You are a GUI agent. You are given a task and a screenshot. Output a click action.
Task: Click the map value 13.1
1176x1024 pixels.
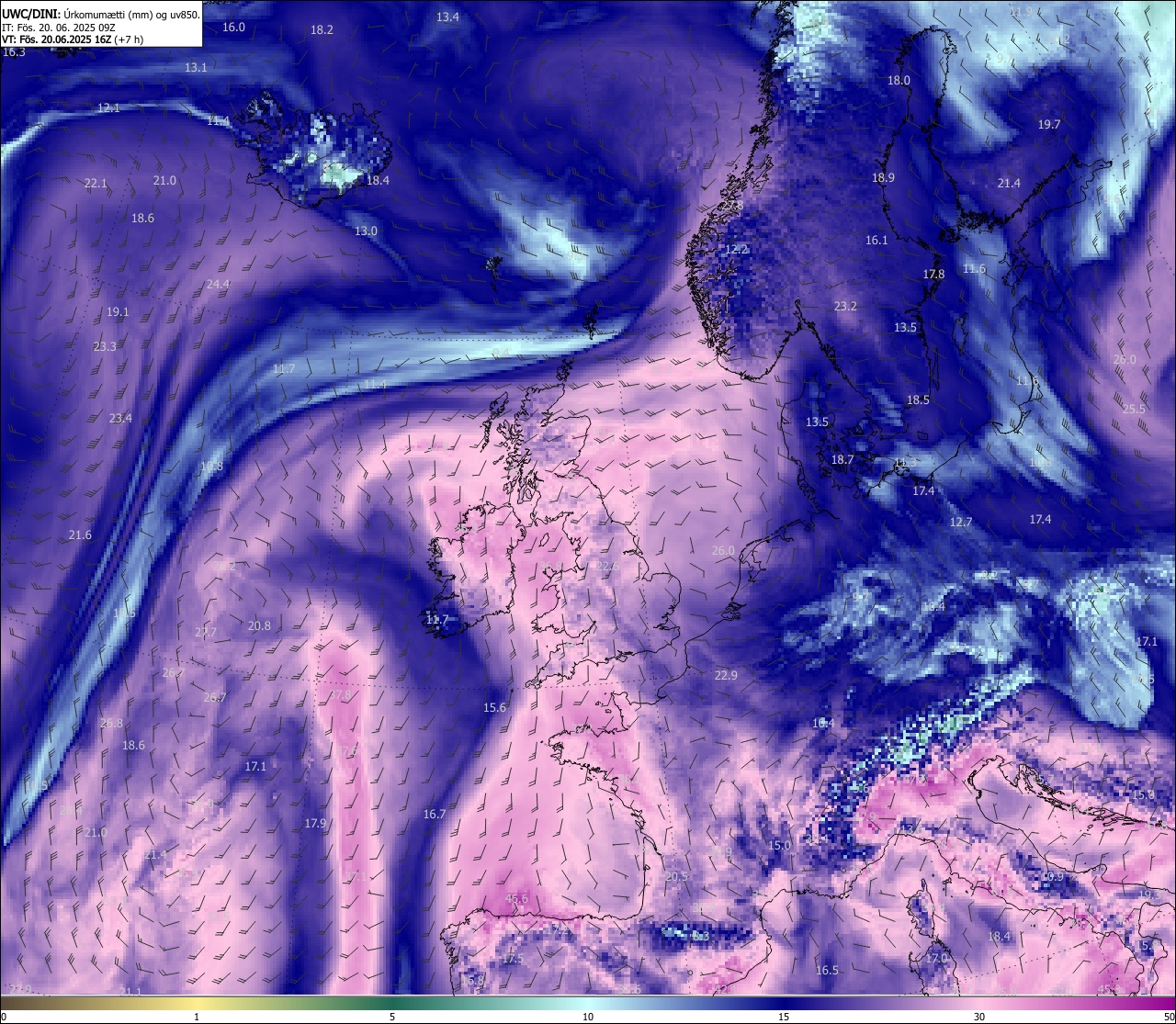point(196,68)
